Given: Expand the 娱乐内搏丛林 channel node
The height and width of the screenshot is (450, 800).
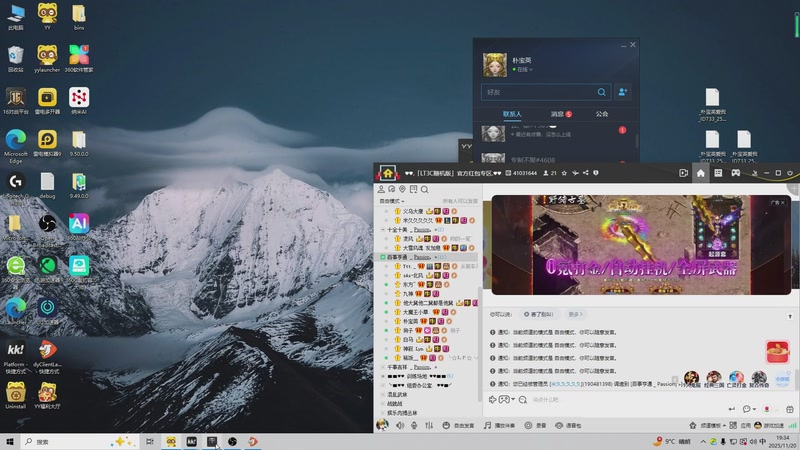Looking at the screenshot, I should 383,413.
